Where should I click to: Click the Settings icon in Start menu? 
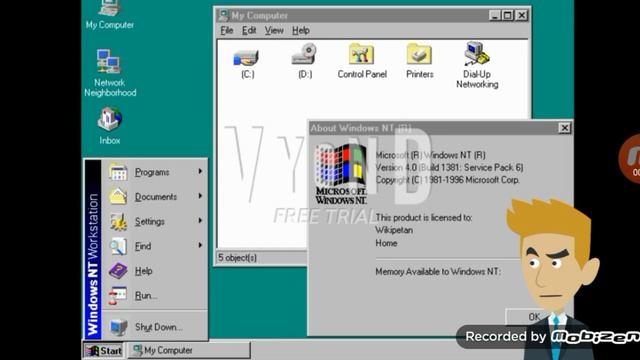[118, 222]
